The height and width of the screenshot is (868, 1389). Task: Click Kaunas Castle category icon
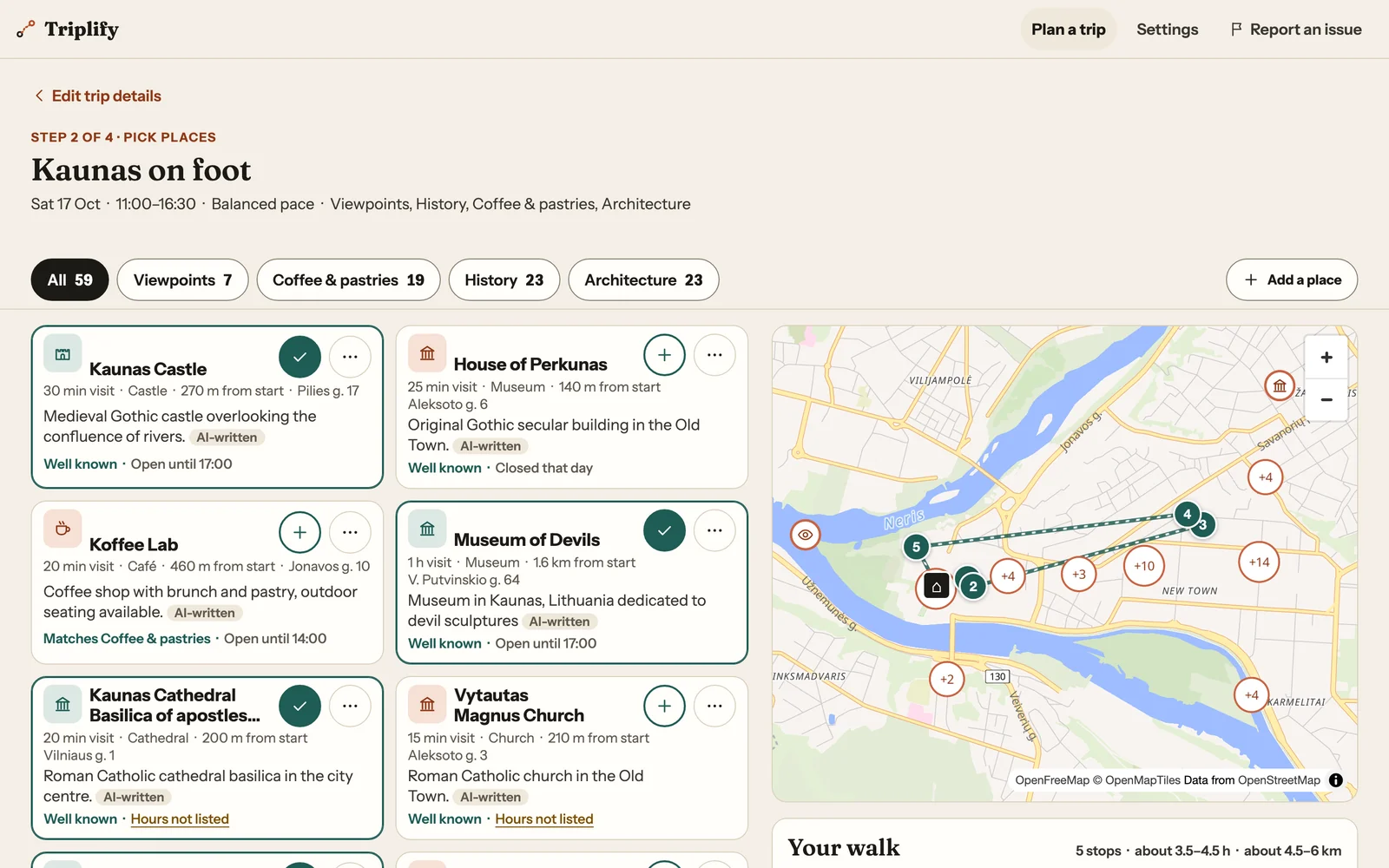click(x=63, y=353)
